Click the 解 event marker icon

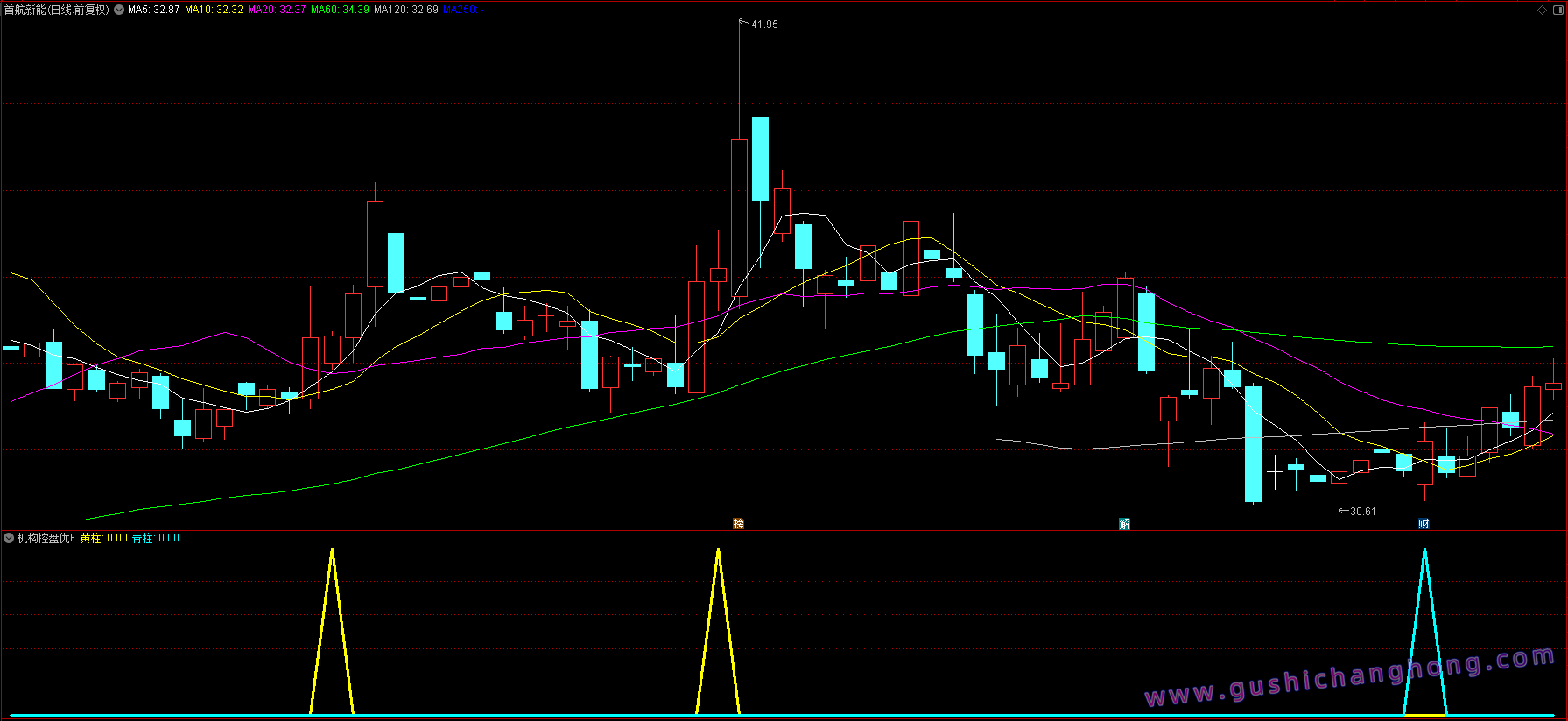point(1124,524)
